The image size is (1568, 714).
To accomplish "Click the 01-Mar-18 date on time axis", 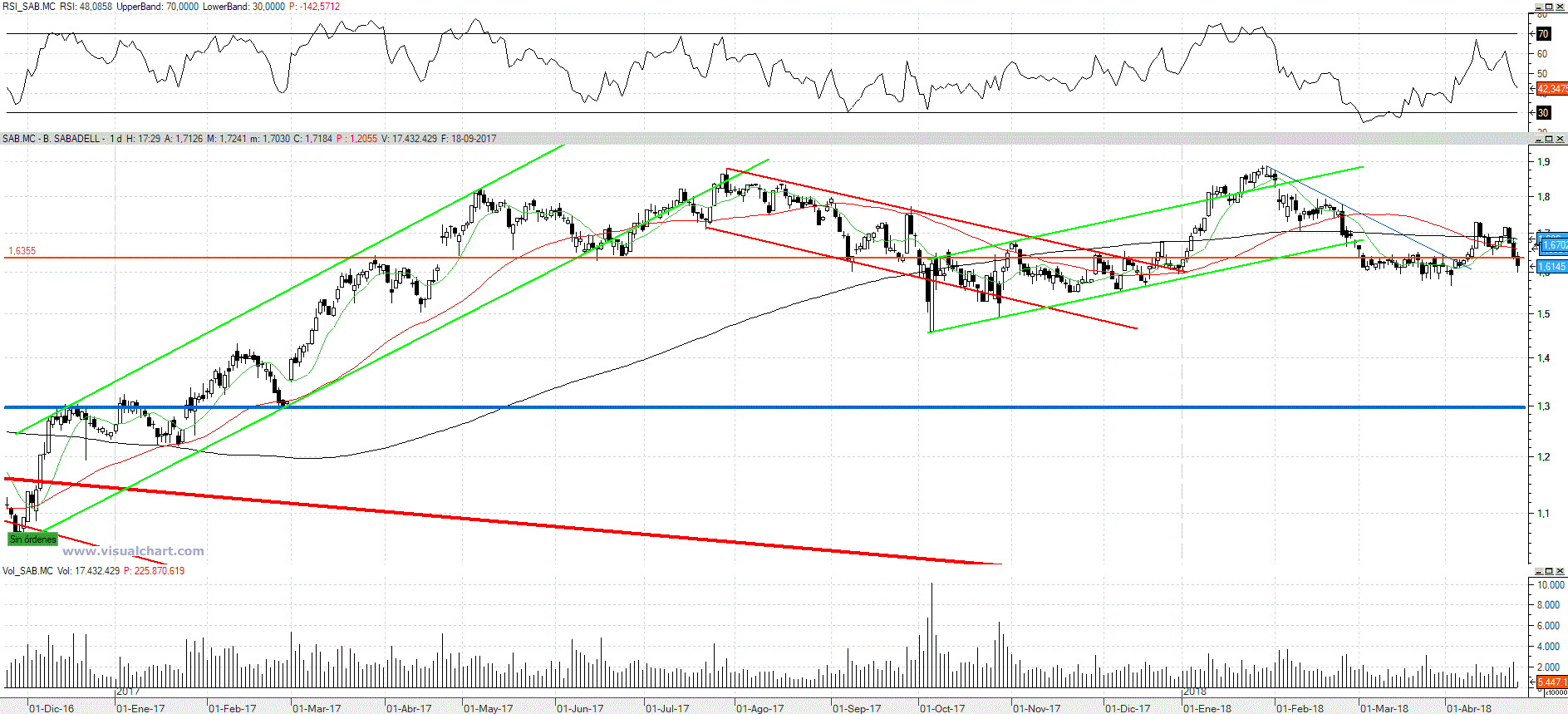I will 1384,709.
